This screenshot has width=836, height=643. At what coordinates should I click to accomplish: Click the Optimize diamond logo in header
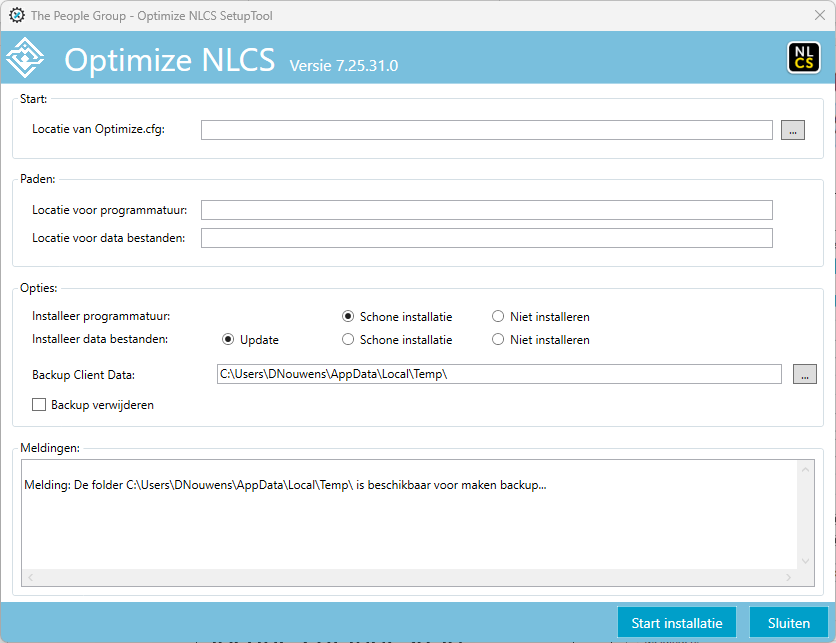point(25,58)
